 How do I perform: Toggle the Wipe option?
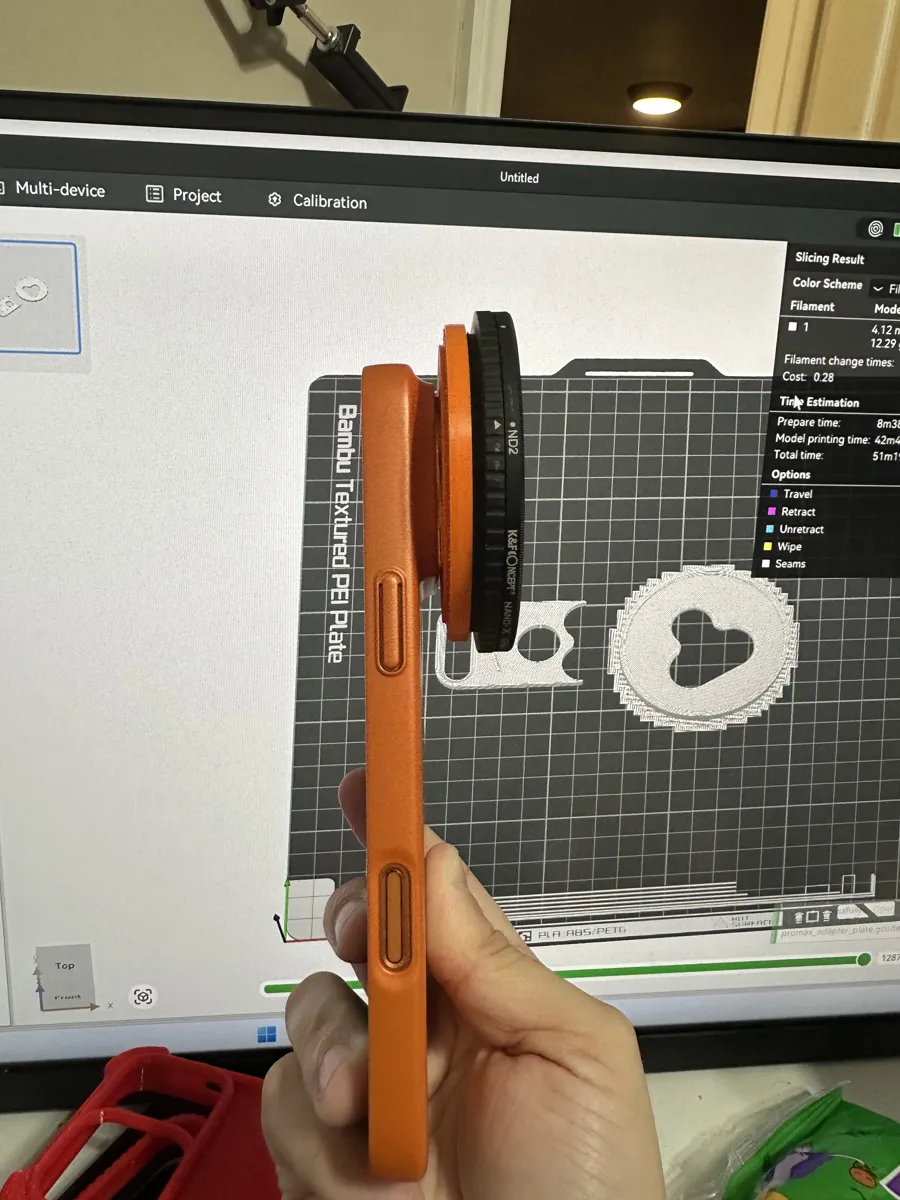[785, 547]
